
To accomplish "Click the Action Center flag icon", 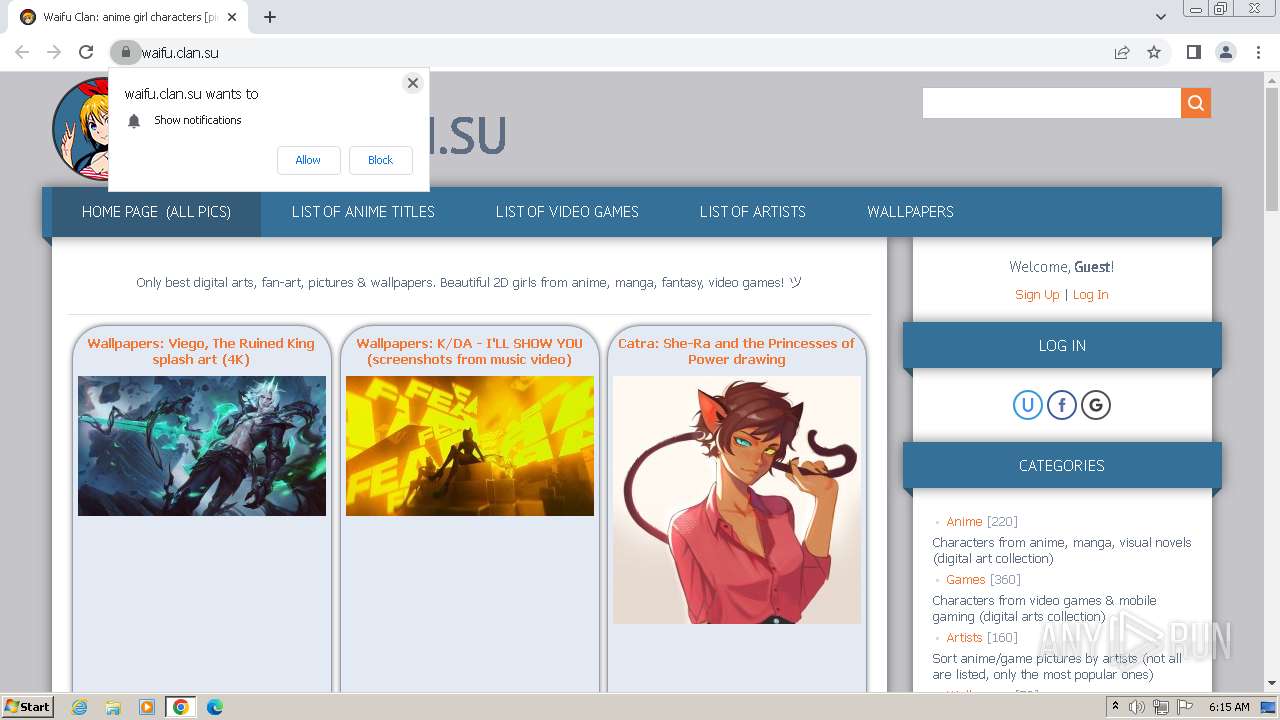I will coord(1184,707).
